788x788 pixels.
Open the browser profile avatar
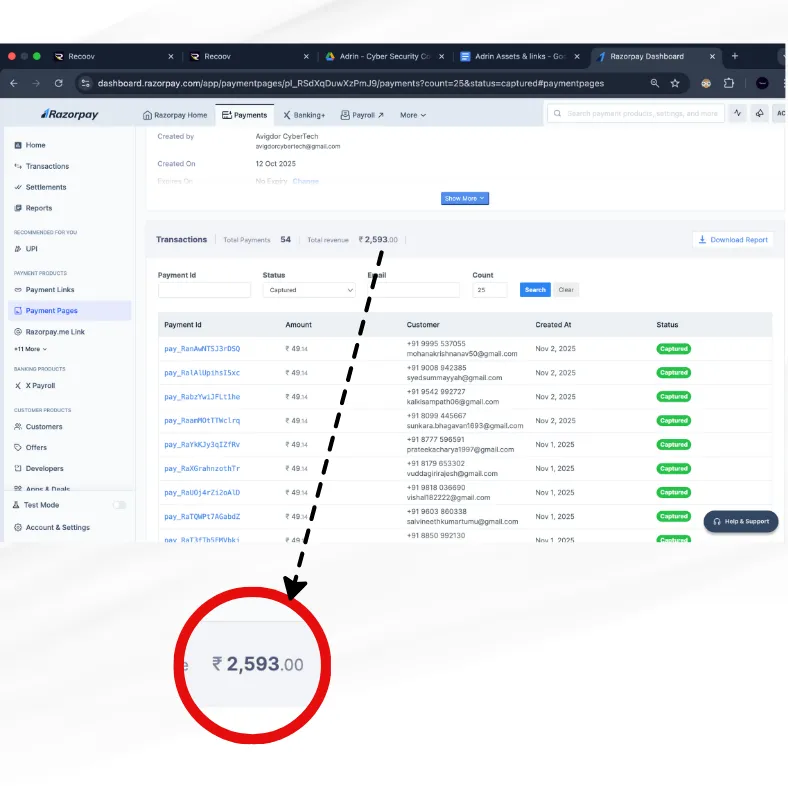tap(762, 83)
